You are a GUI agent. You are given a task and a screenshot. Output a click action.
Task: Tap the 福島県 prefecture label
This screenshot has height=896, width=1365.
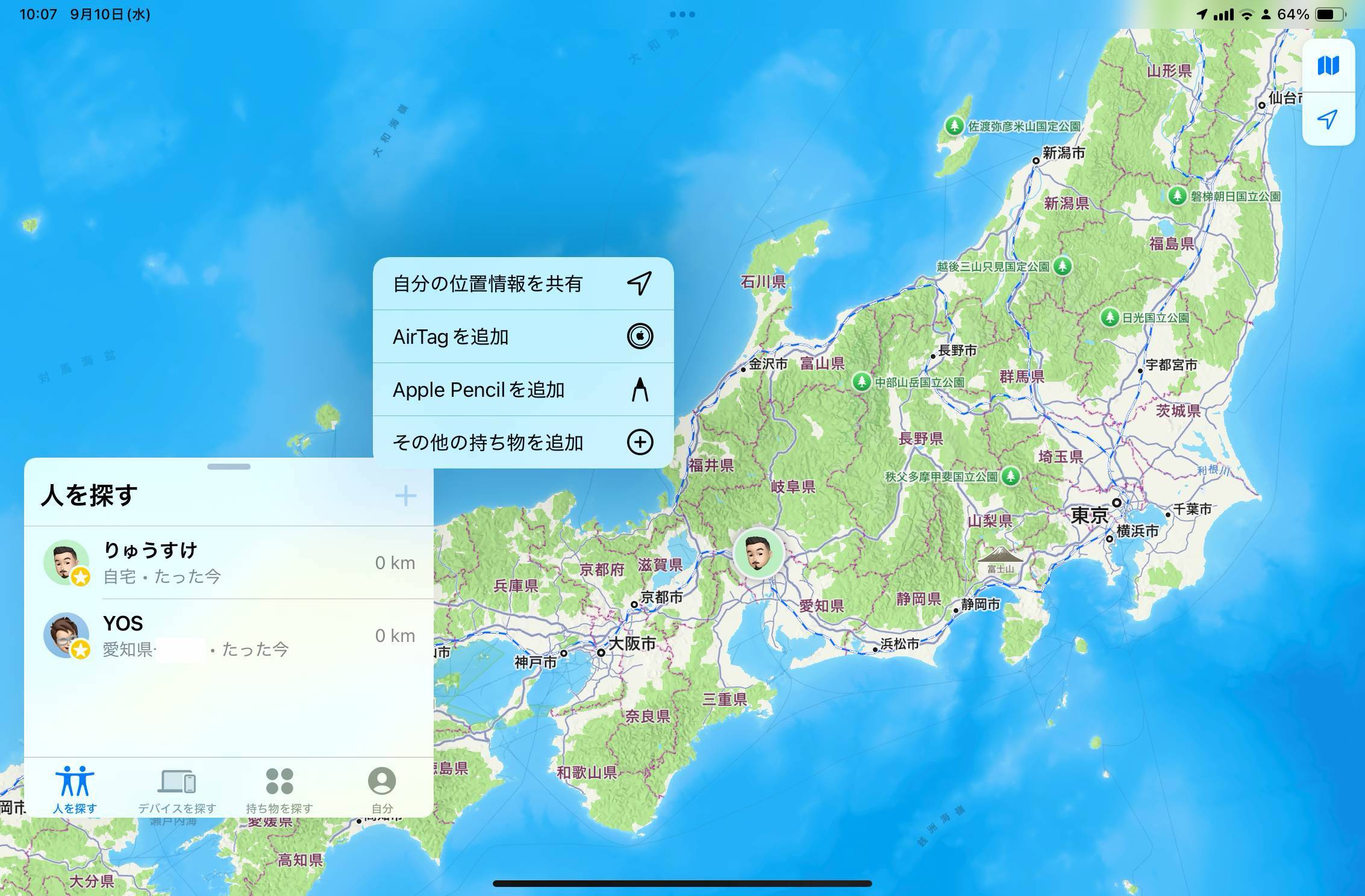1172,243
